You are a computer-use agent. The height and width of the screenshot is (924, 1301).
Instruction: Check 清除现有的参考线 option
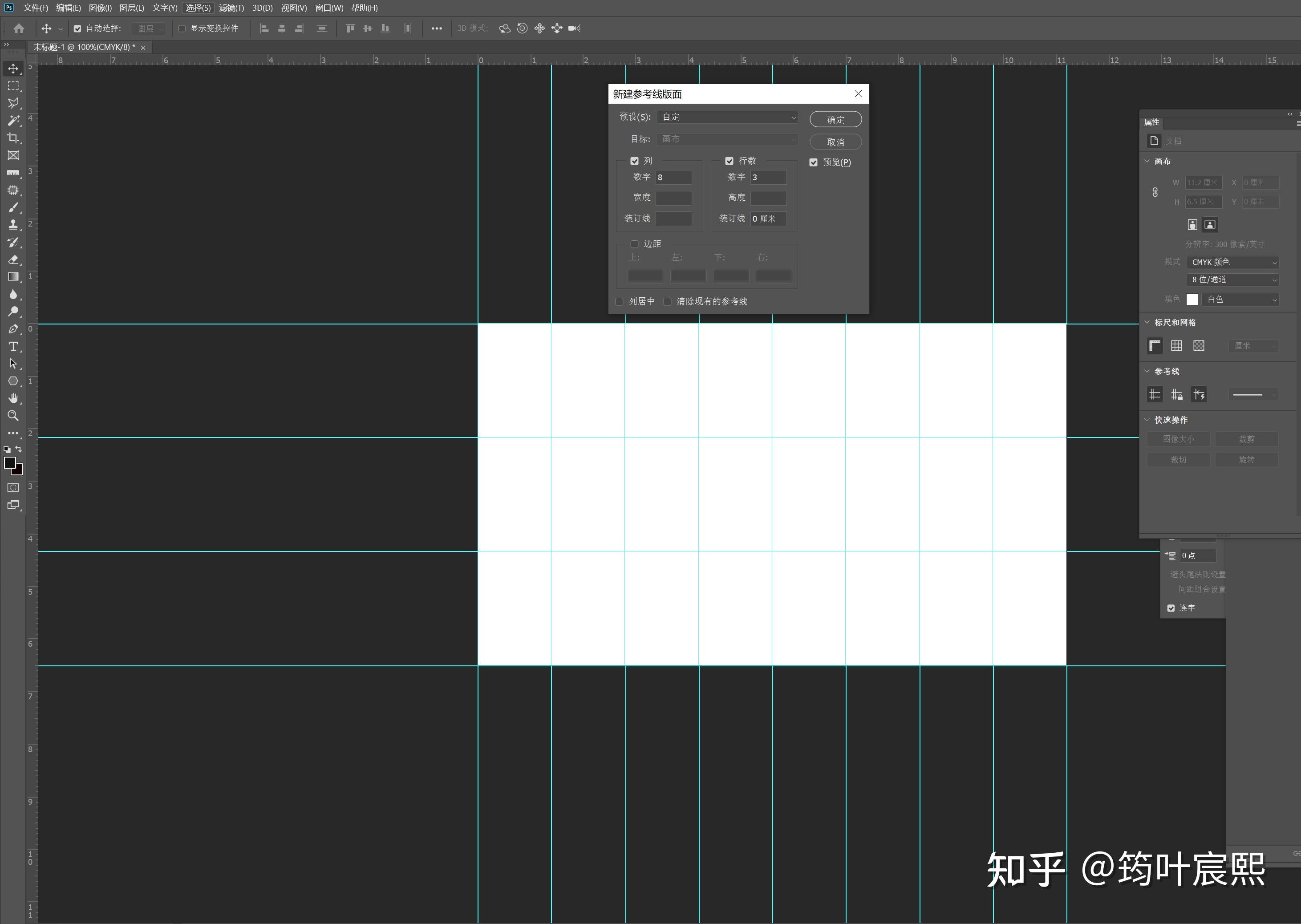[667, 302]
